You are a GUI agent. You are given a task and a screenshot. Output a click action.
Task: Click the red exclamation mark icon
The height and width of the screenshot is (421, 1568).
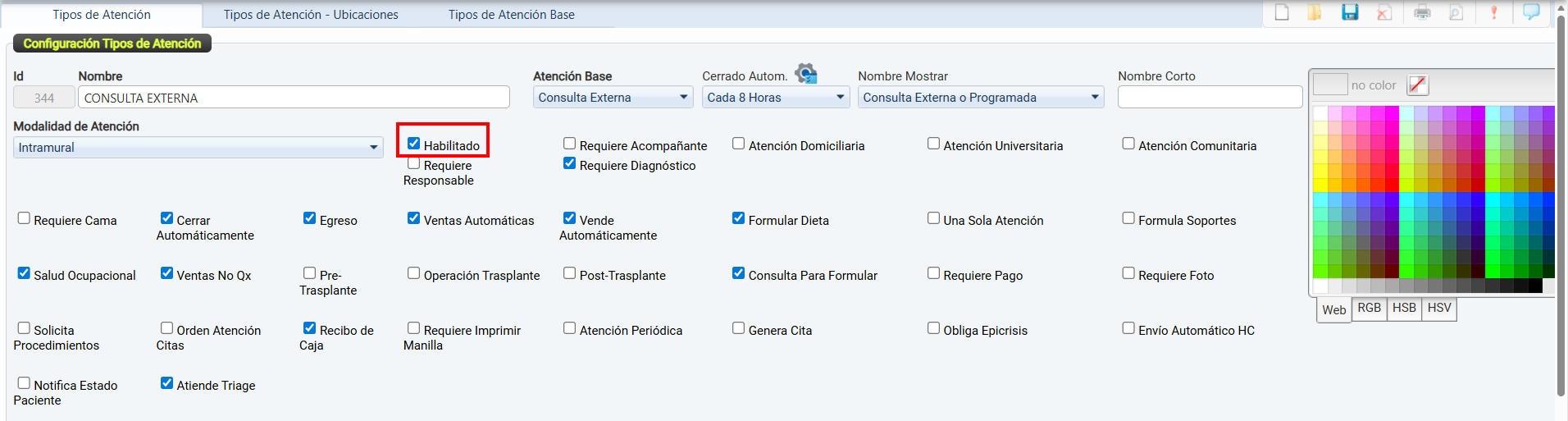[x=1494, y=12]
